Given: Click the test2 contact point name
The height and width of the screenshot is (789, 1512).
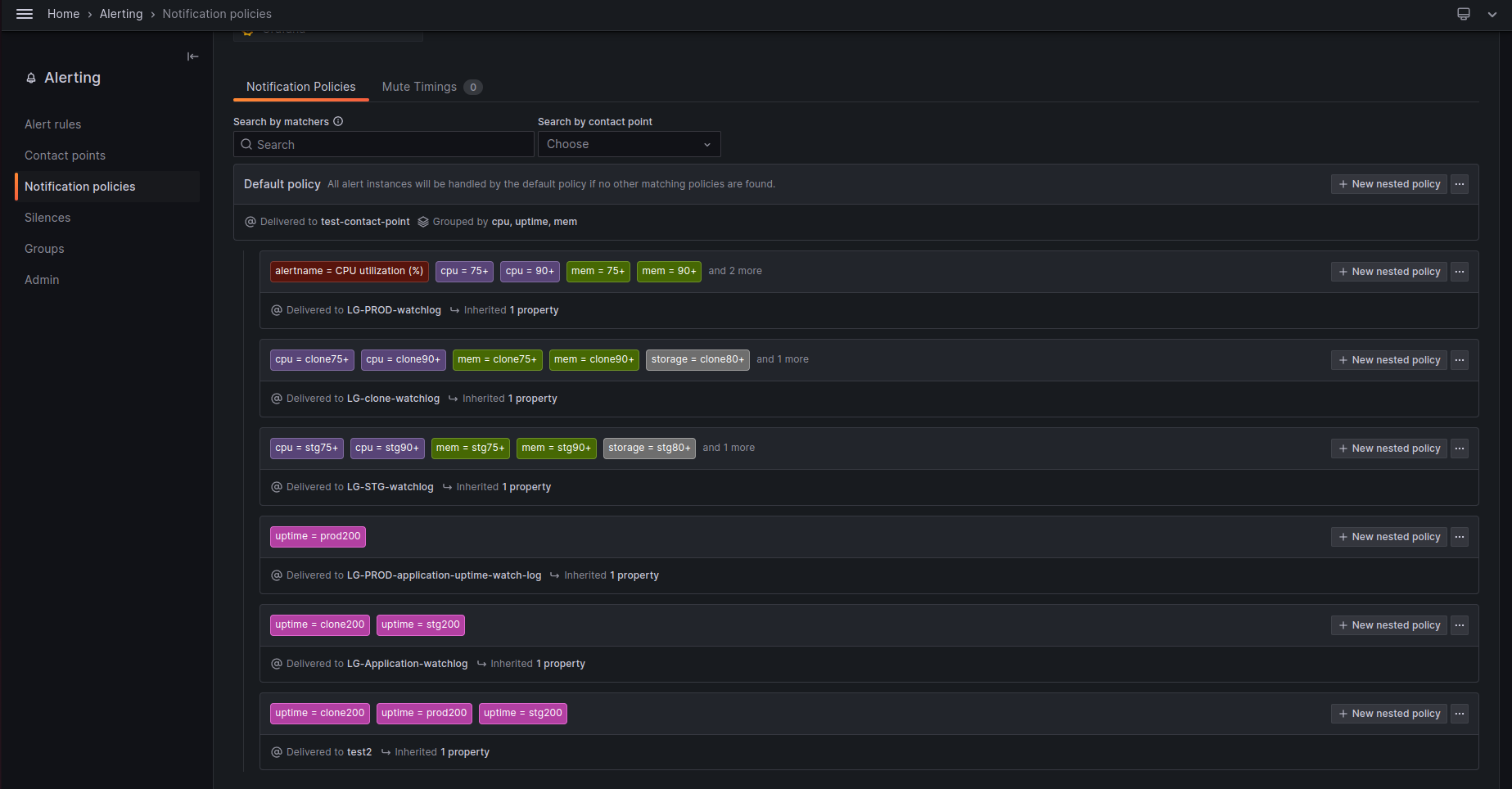Looking at the screenshot, I should point(359,752).
